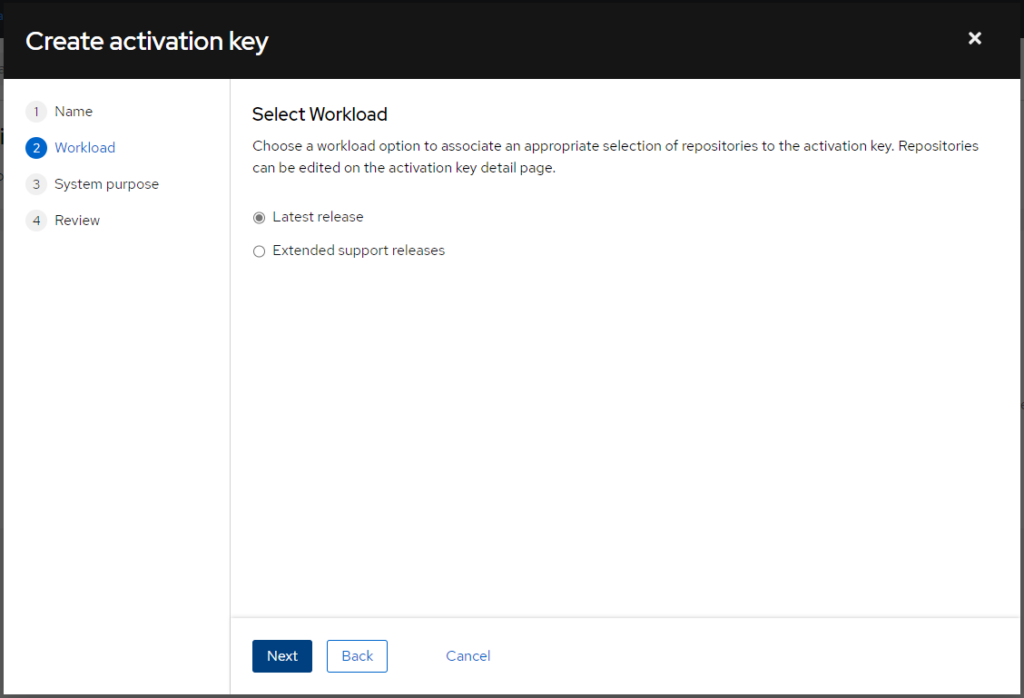
Task: Click the workload description paragraph
Action: [x=614, y=157]
